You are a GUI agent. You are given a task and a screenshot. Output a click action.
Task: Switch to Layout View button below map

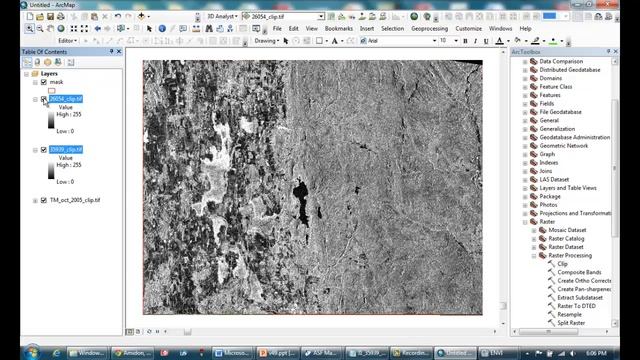click(x=138, y=332)
